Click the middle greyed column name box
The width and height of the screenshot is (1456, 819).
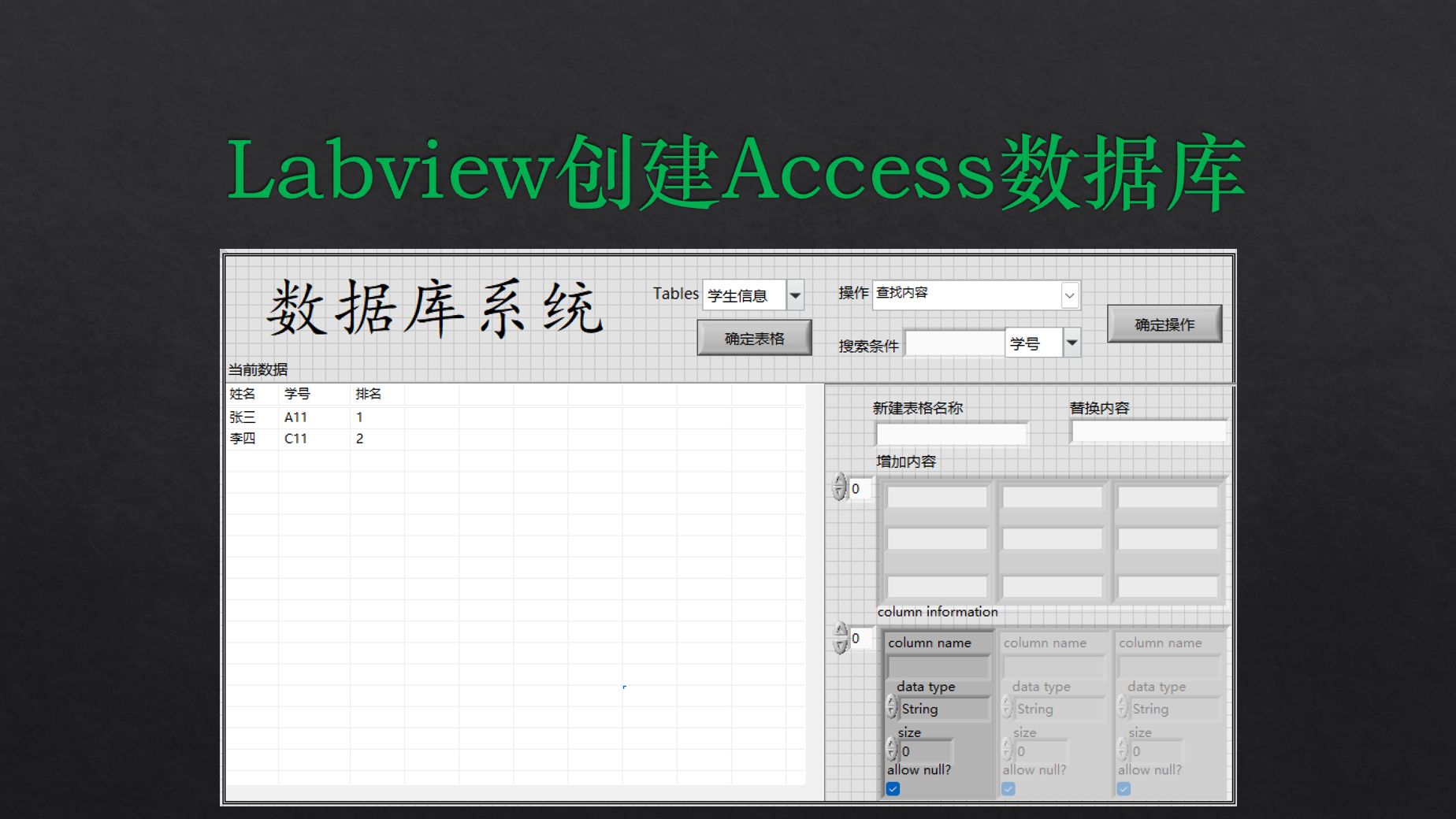point(1053,666)
